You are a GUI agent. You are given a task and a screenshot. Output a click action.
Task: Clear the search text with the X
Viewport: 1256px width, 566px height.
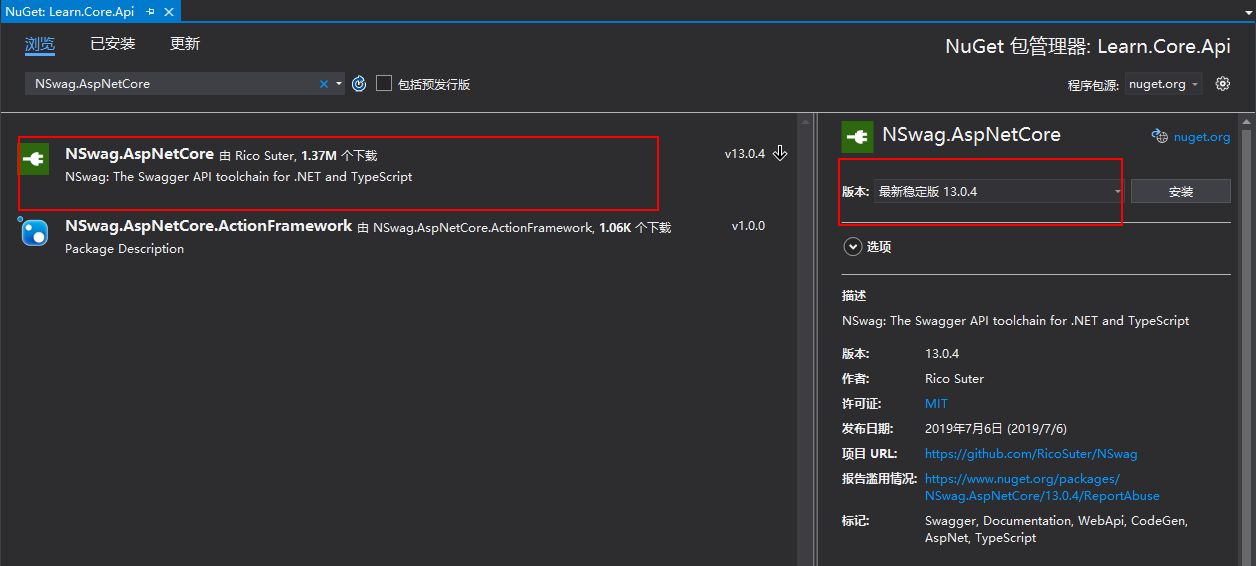324,84
